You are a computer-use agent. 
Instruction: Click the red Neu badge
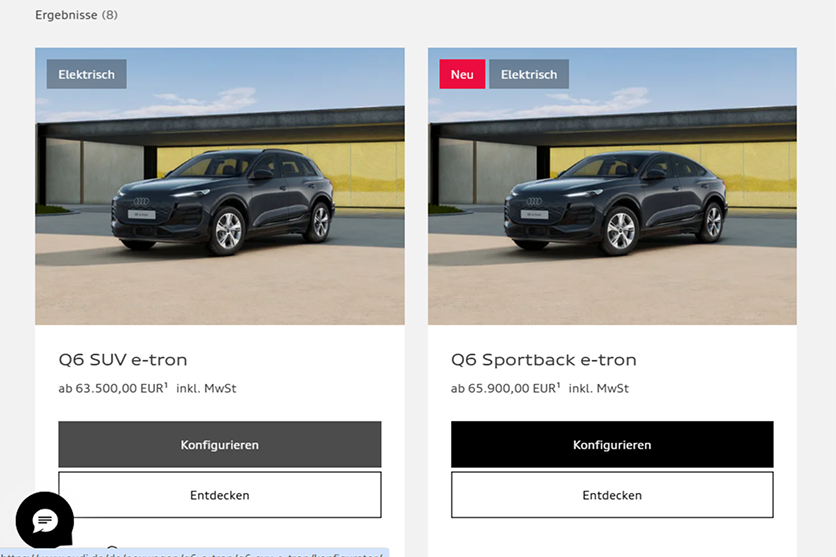[x=462, y=74]
